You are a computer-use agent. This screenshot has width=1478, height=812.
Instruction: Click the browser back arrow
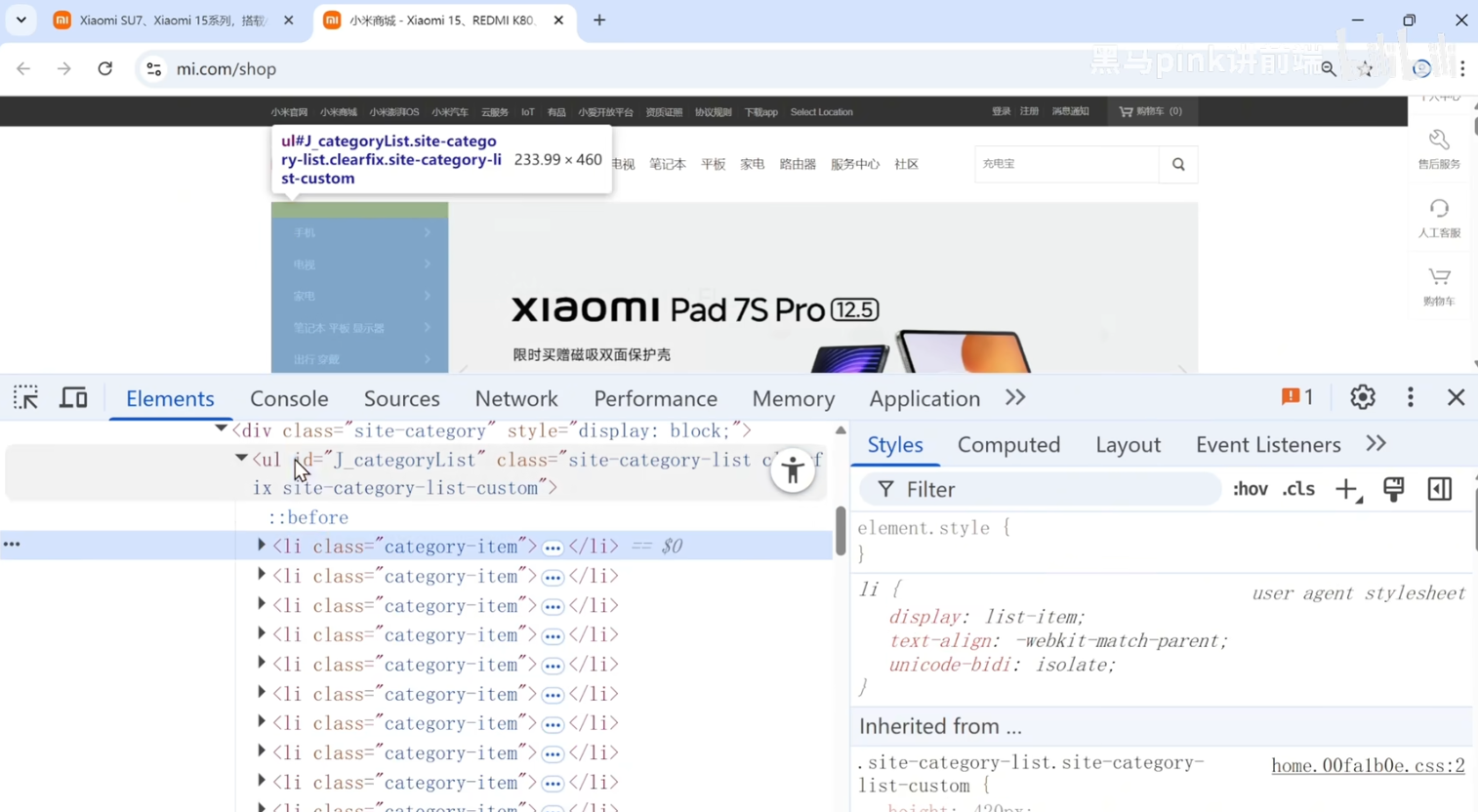click(x=23, y=69)
